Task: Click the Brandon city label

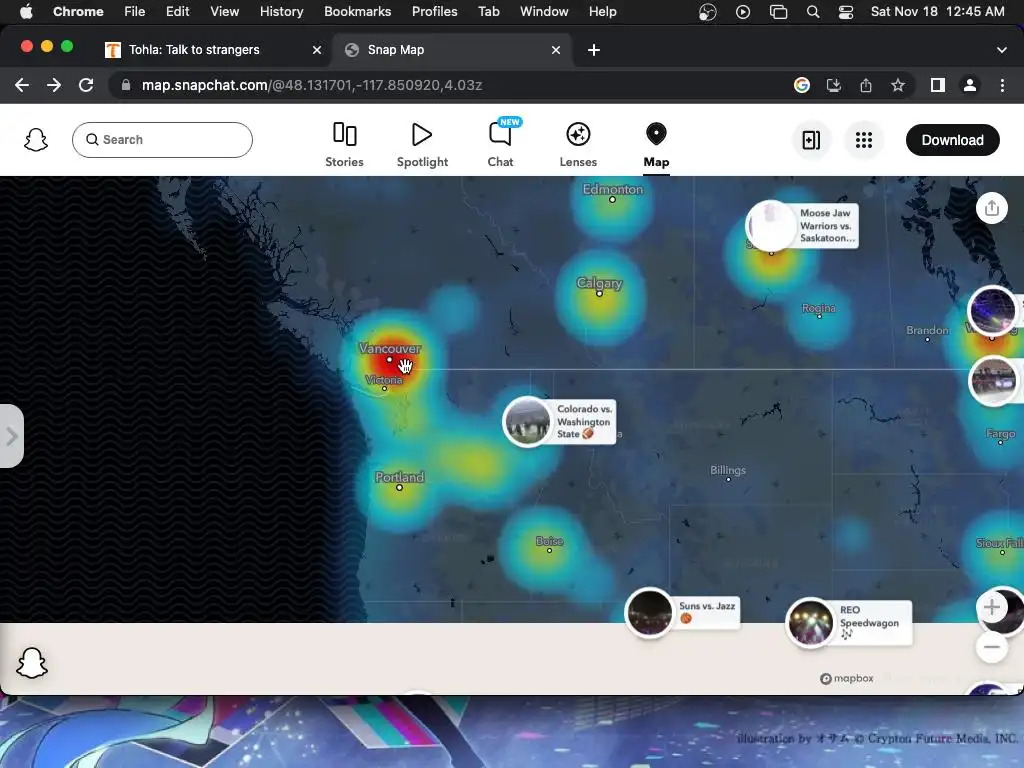Action: tap(927, 330)
